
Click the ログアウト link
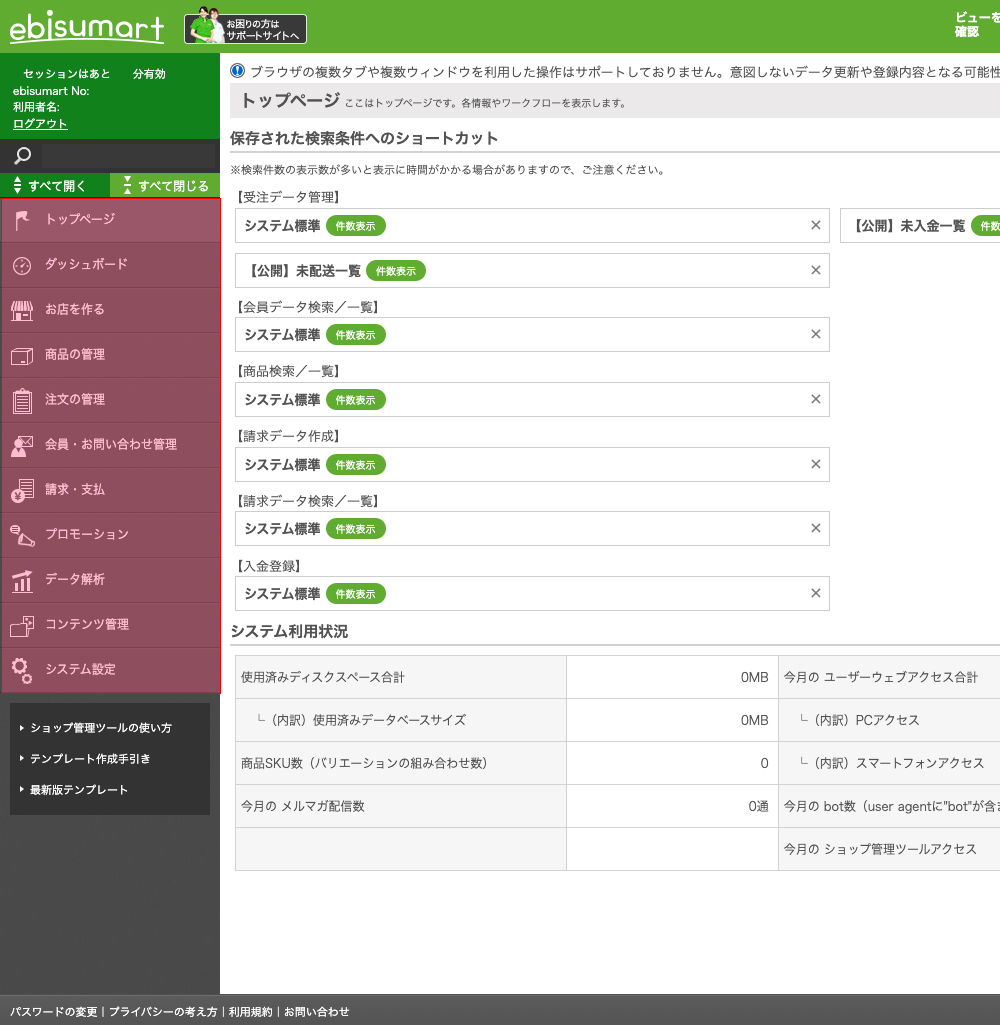[40, 124]
